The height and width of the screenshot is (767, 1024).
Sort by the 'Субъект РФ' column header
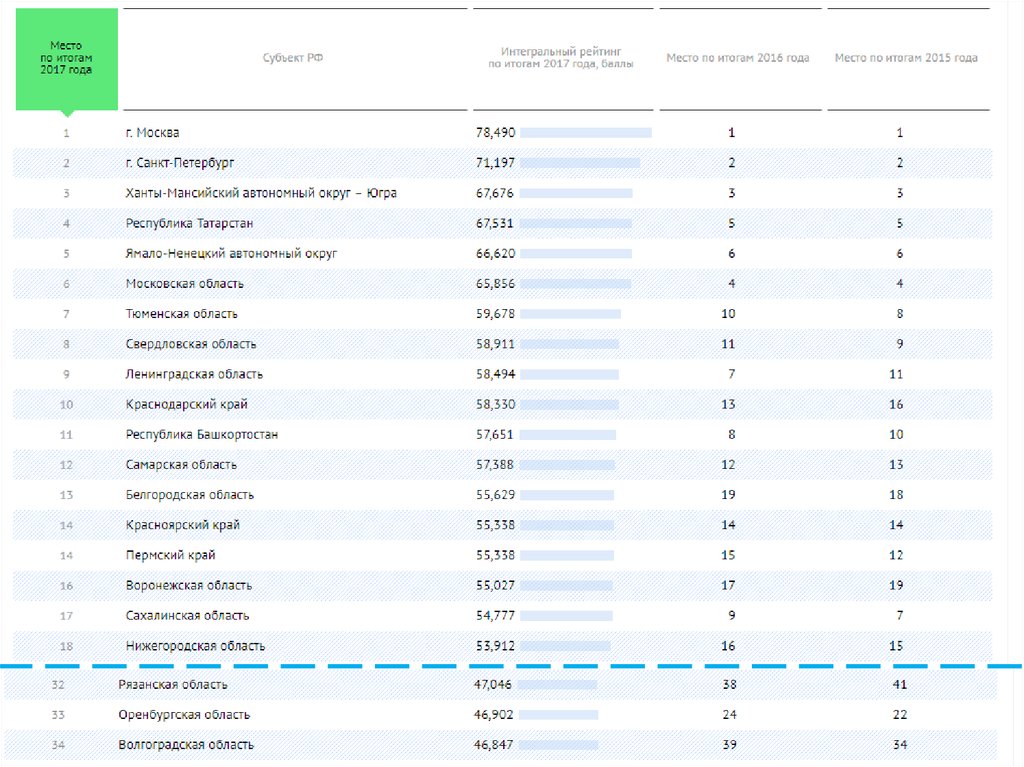coord(293,58)
